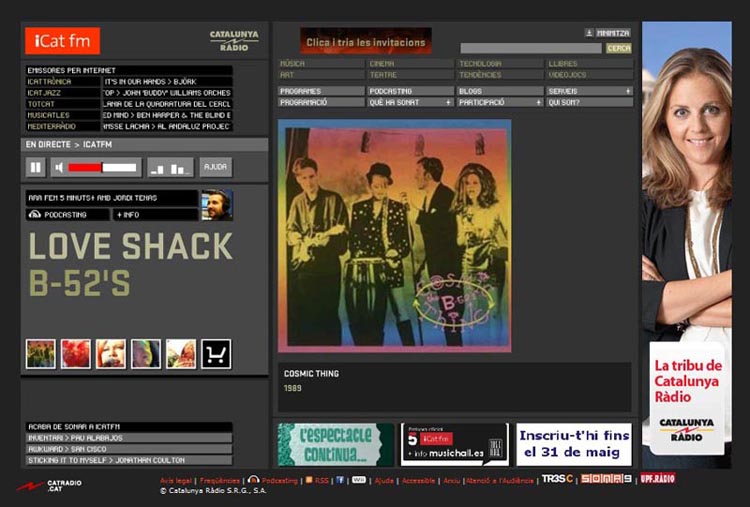Click the Cerca search button
Screen dimensions: 750x507
click(x=619, y=48)
